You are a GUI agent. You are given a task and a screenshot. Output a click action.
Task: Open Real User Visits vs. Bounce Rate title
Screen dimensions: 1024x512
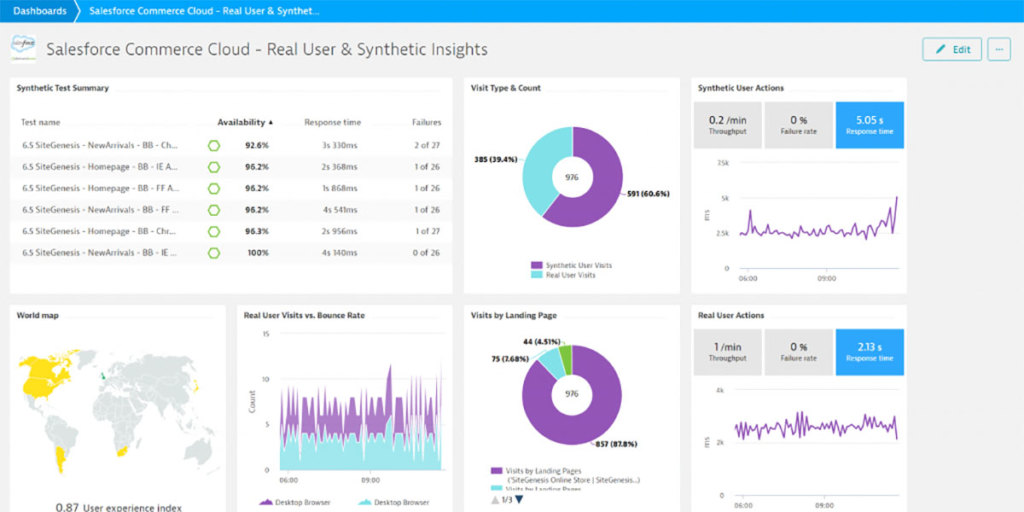point(304,315)
